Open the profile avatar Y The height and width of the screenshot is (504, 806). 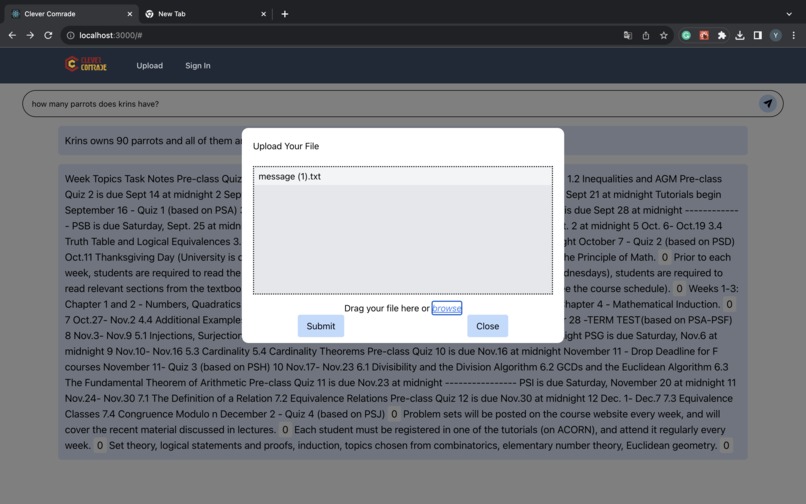(776, 35)
